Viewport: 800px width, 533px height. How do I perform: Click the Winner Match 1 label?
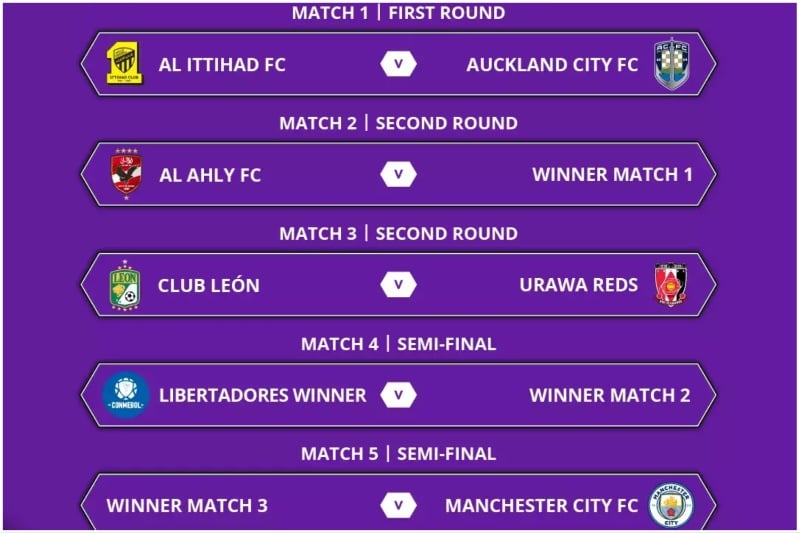pyautogui.click(x=612, y=174)
